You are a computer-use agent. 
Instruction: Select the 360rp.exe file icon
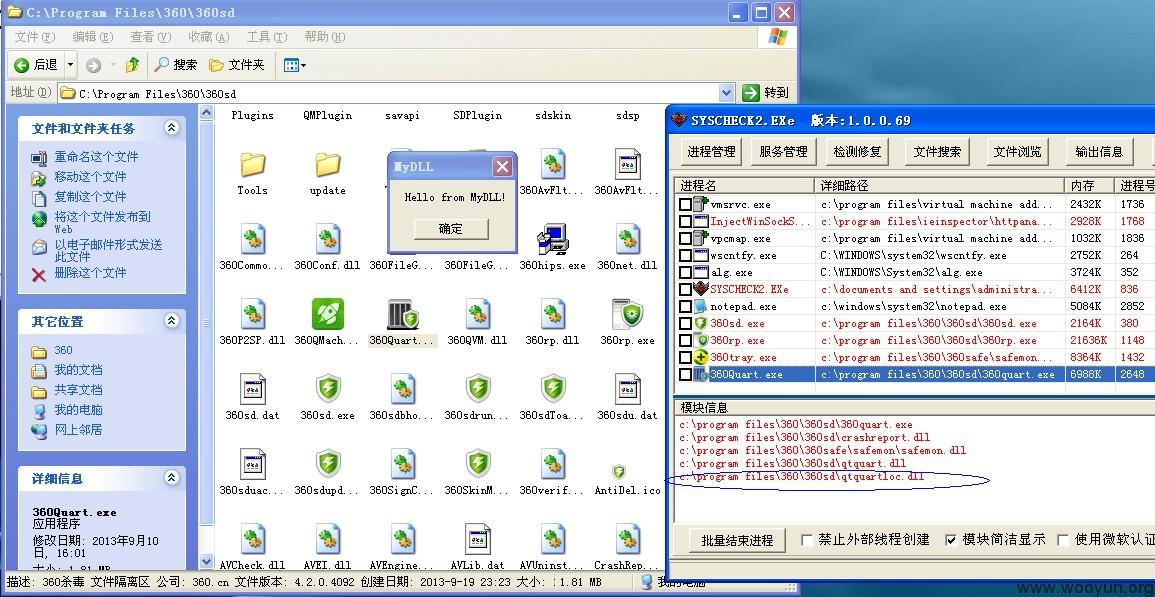(x=628, y=314)
